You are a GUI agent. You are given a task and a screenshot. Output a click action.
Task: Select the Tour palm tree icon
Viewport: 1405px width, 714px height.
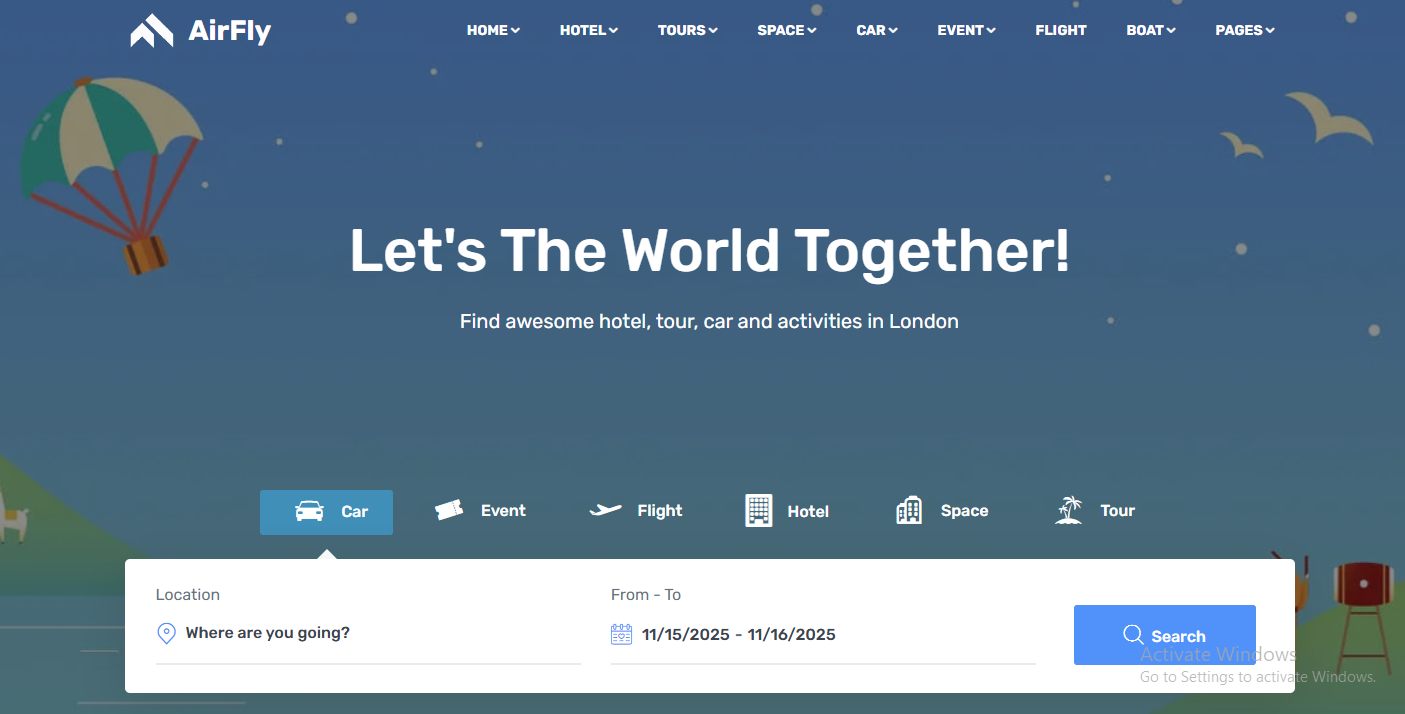[x=1069, y=510]
